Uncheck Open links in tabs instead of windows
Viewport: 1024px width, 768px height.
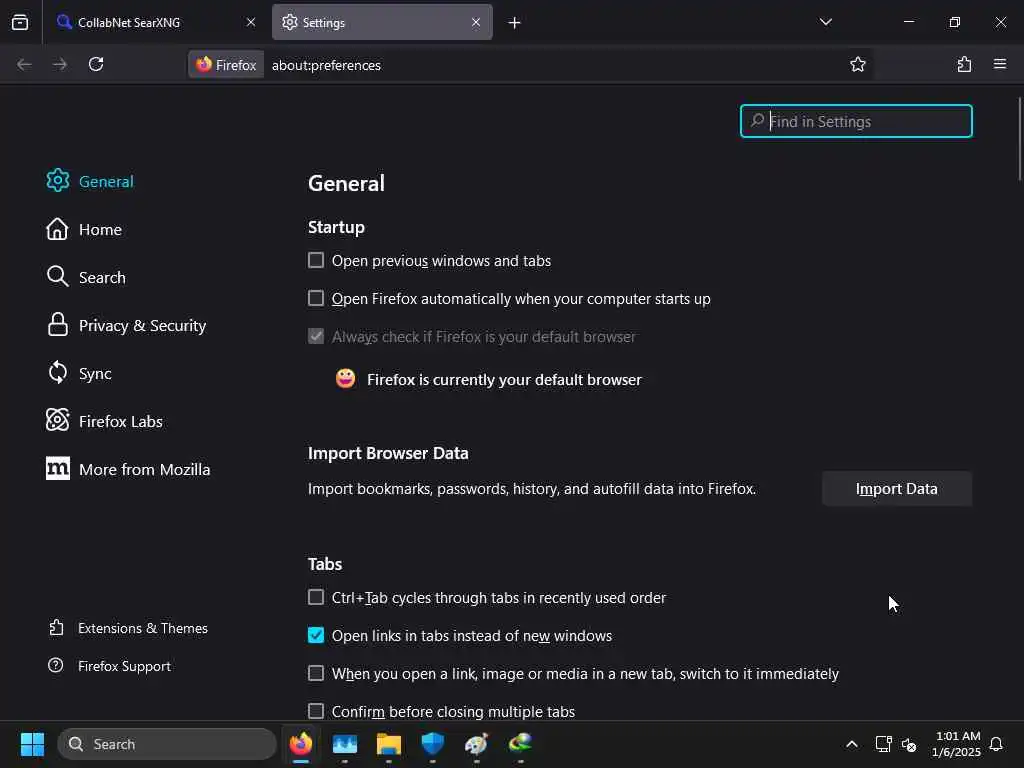(316, 635)
